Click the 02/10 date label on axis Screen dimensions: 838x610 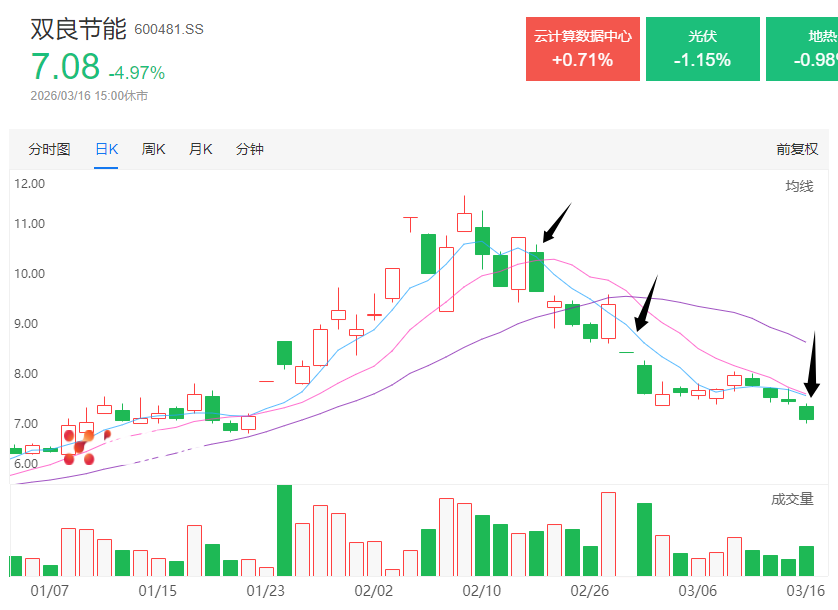pos(481,592)
